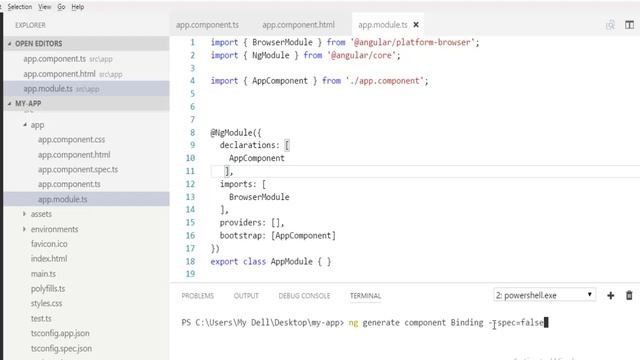Open tsconfig.app.json file
Viewport: 640px width, 360px height.
point(60,333)
